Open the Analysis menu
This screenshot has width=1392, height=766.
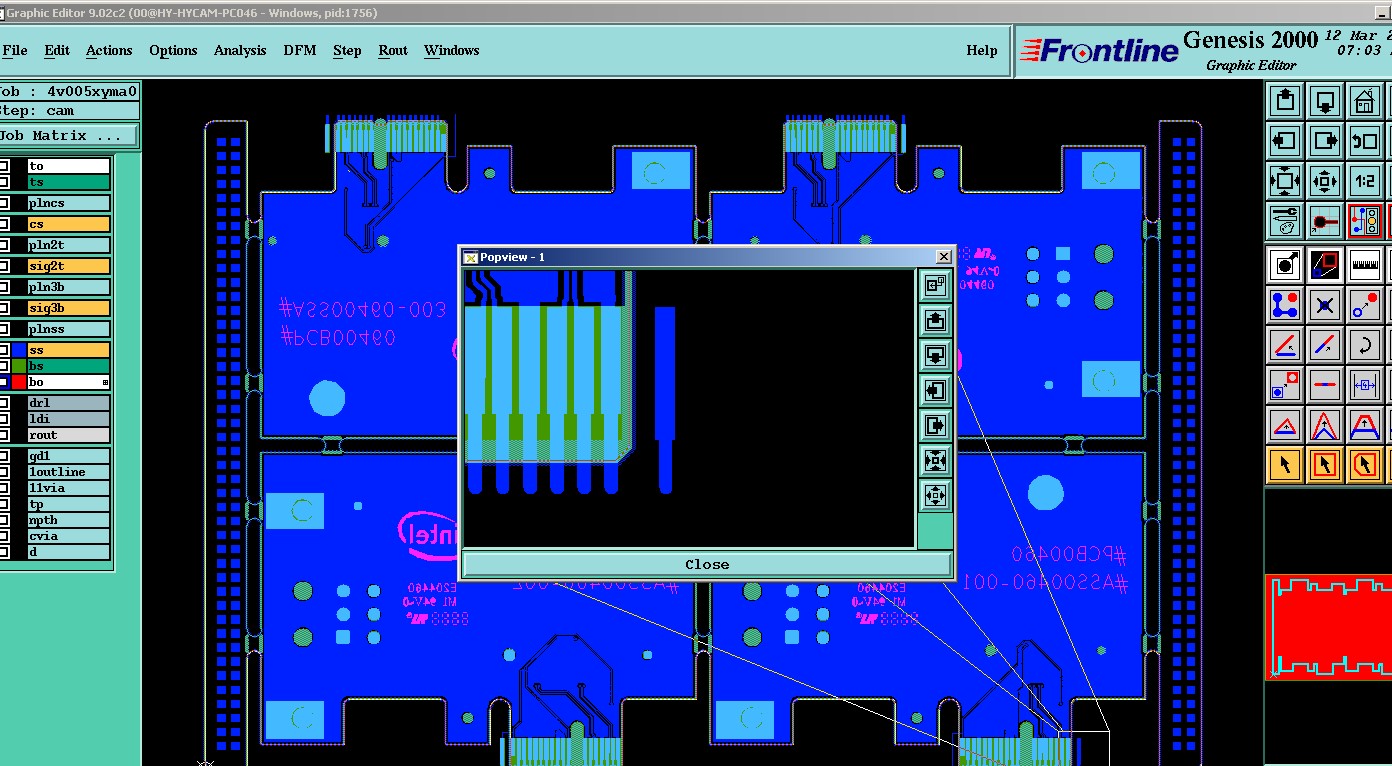coord(240,50)
